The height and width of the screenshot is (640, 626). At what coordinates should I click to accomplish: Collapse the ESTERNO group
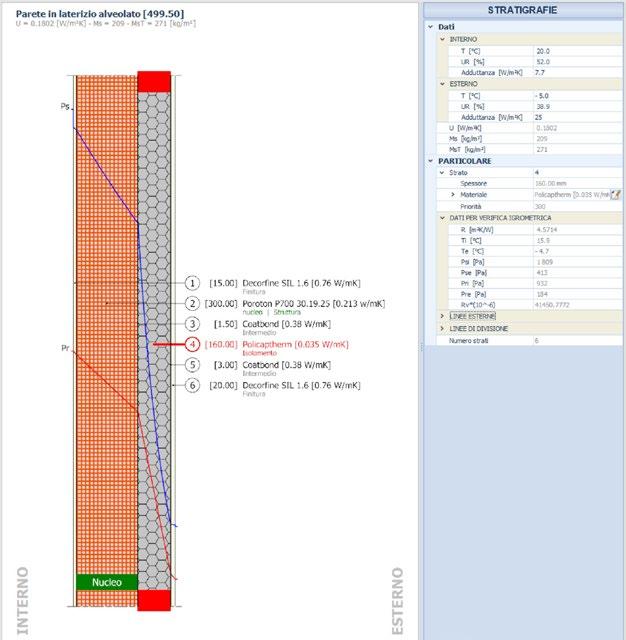[x=442, y=84]
